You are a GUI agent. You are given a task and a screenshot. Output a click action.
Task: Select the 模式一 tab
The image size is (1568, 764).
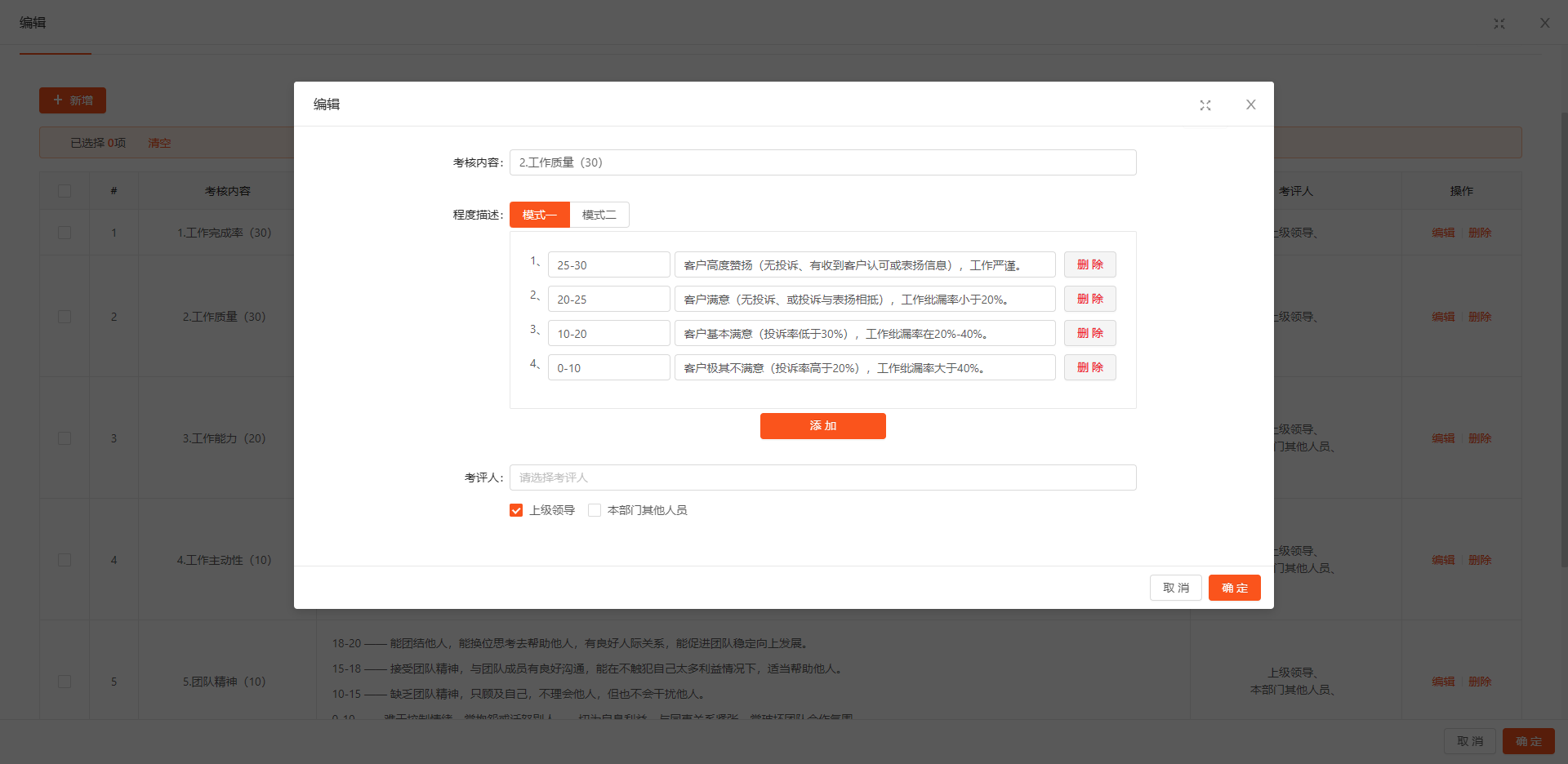[539, 215]
